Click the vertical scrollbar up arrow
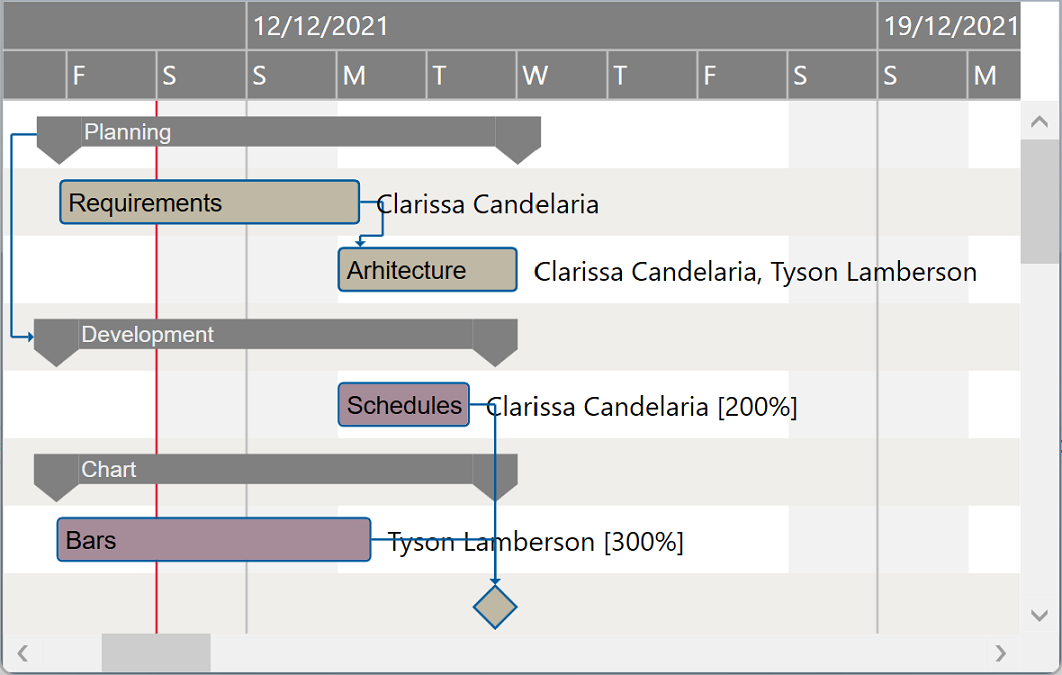This screenshot has width=1062, height=675. pyautogui.click(x=1040, y=120)
